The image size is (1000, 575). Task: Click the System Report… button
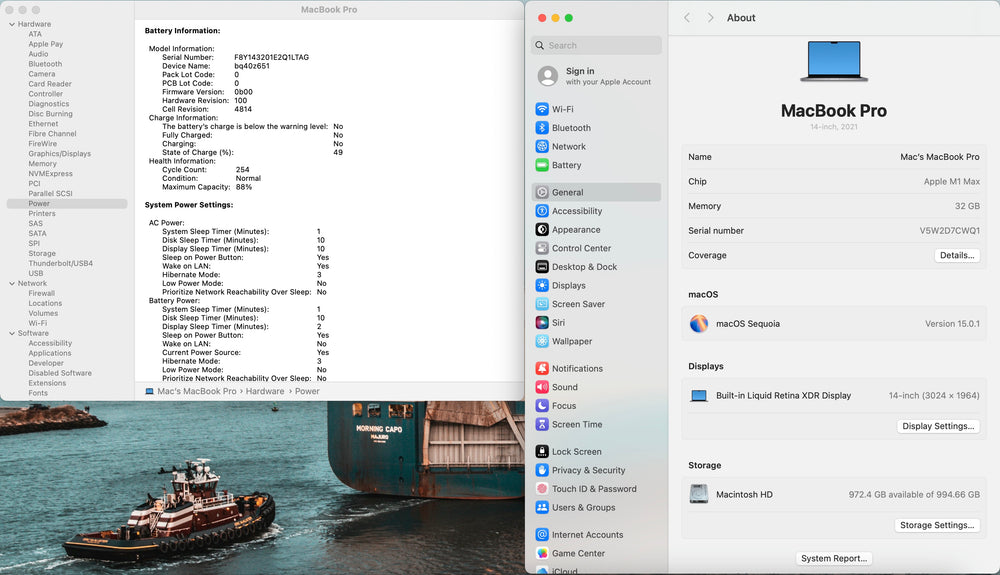tap(834, 558)
